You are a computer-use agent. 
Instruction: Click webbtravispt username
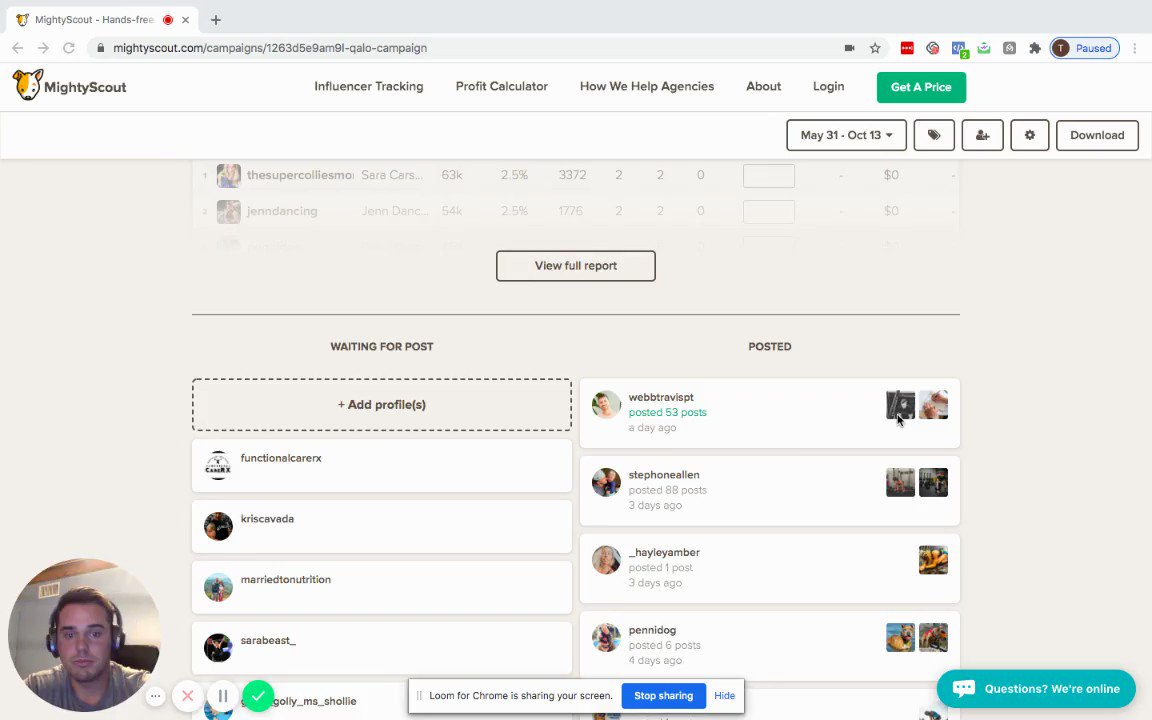660,397
